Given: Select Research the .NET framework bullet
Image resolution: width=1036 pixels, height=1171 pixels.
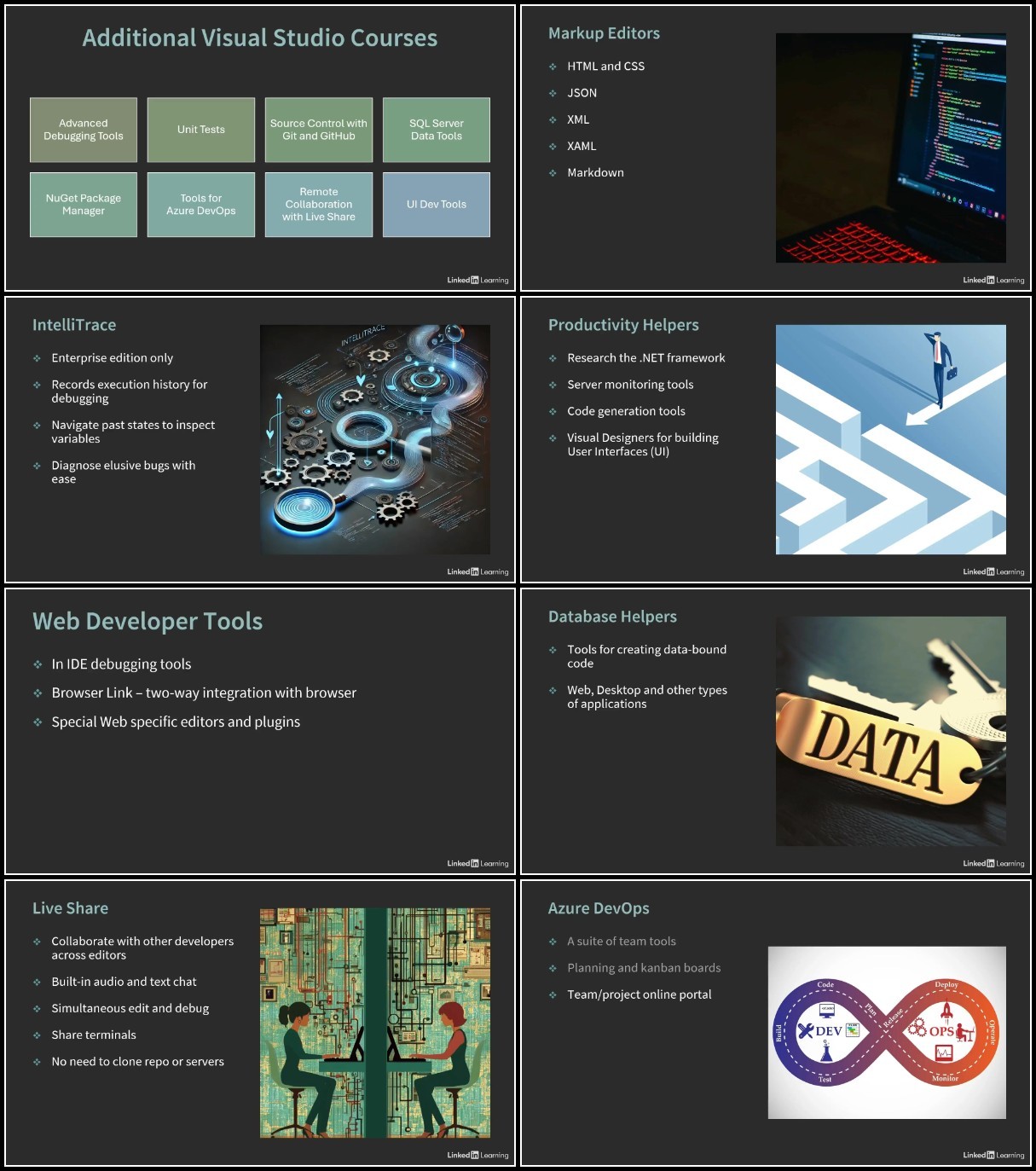Looking at the screenshot, I should (646, 358).
